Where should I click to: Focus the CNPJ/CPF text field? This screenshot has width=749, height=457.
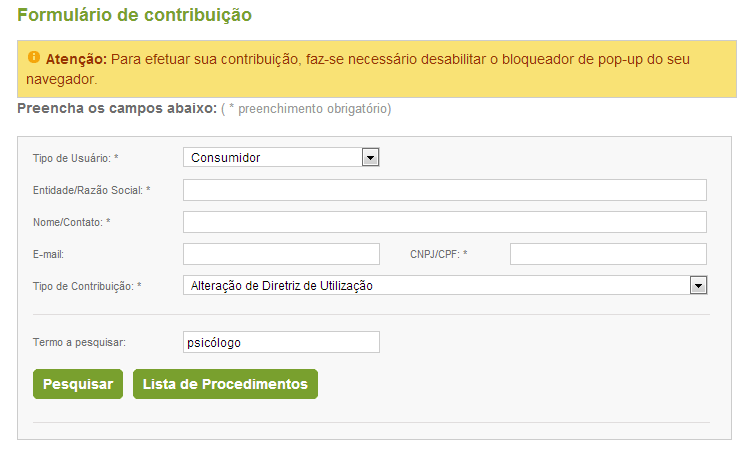608,254
